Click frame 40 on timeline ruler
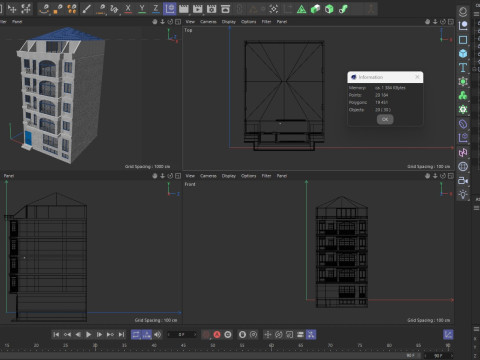This screenshot has height=360, width=480. [154, 346]
